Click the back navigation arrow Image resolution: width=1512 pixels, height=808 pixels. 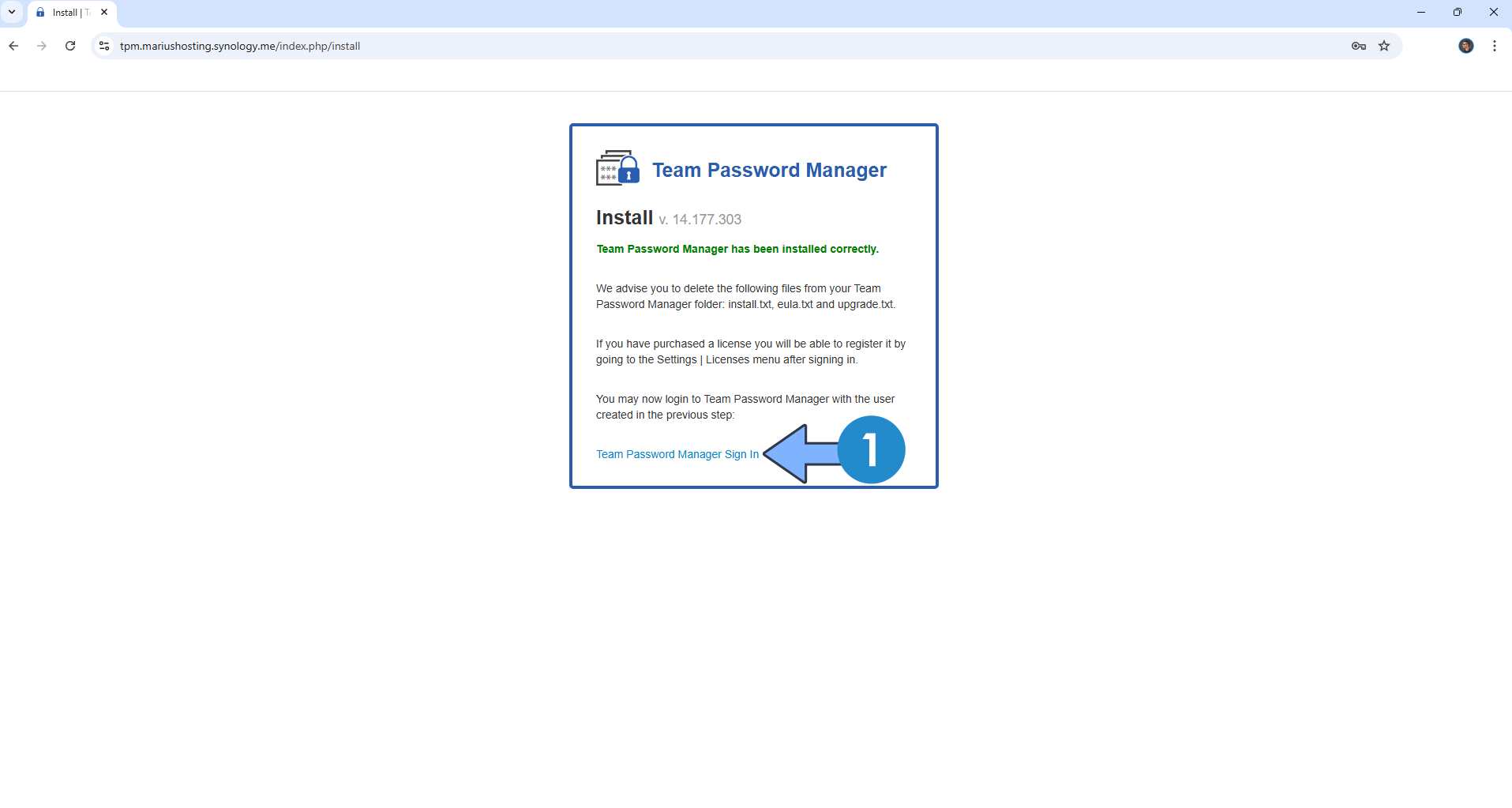point(13,46)
